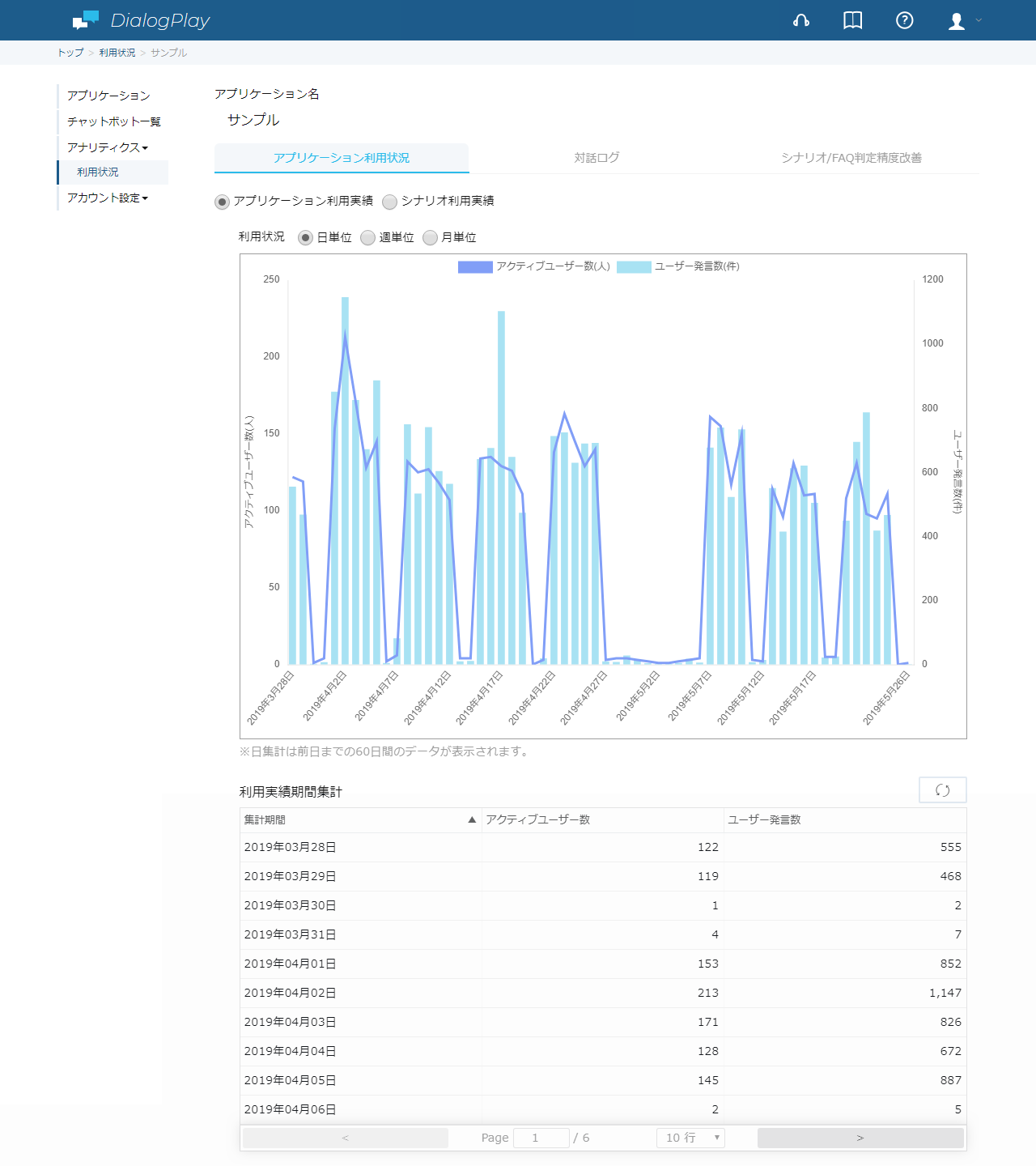
Task: Click the 2019年4月17日 chart axis label
Action: pyautogui.click(x=479, y=697)
